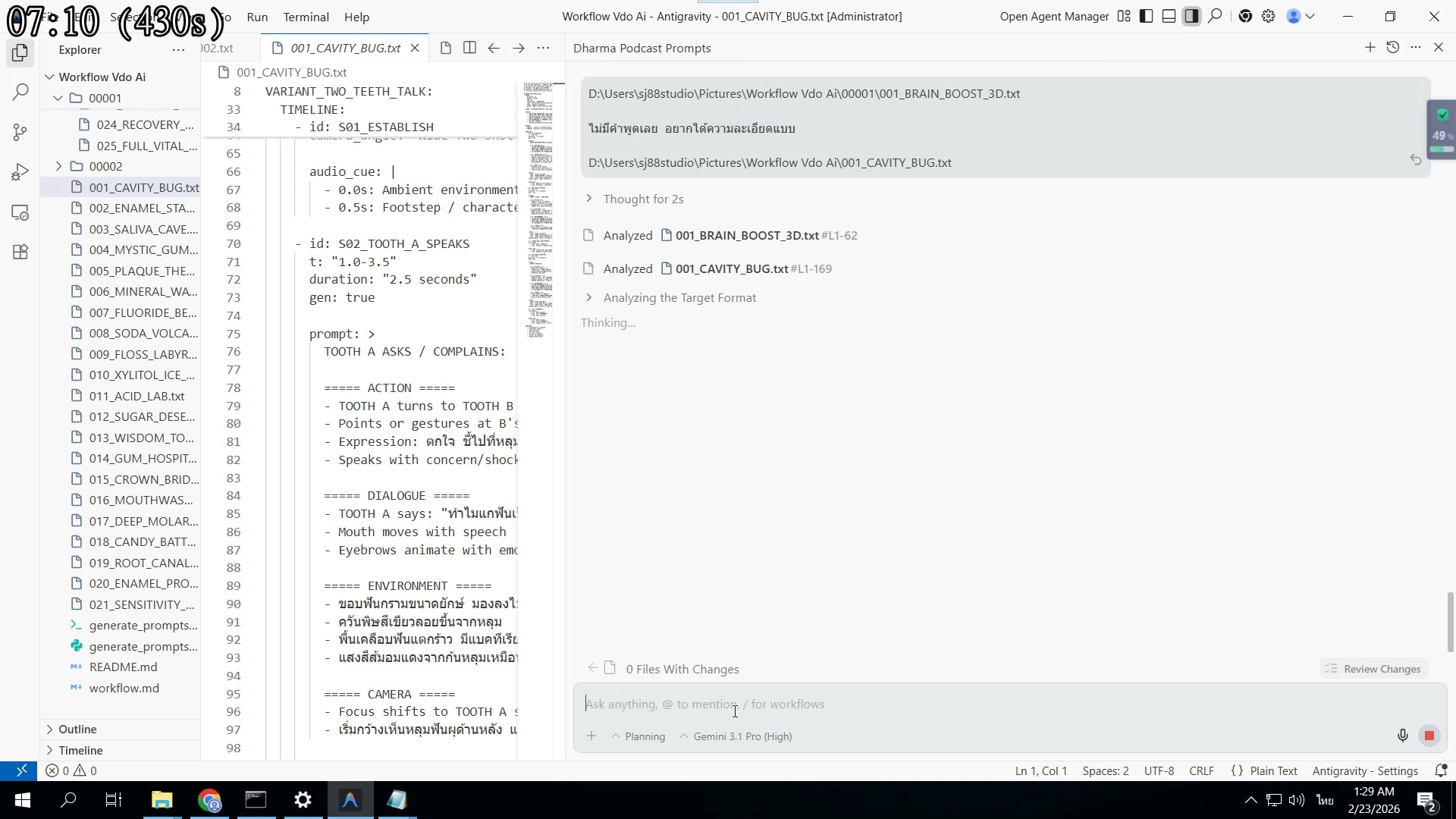Stop the agent with red stop button

[x=1429, y=736]
